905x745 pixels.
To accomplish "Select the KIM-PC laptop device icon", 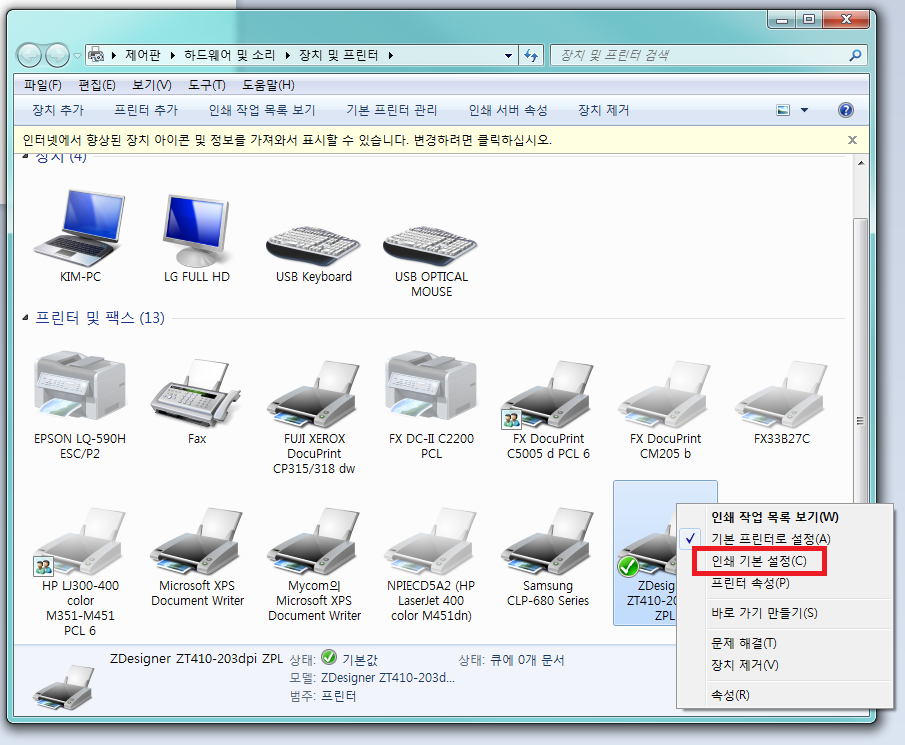I will pyautogui.click(x=80, y=228).
